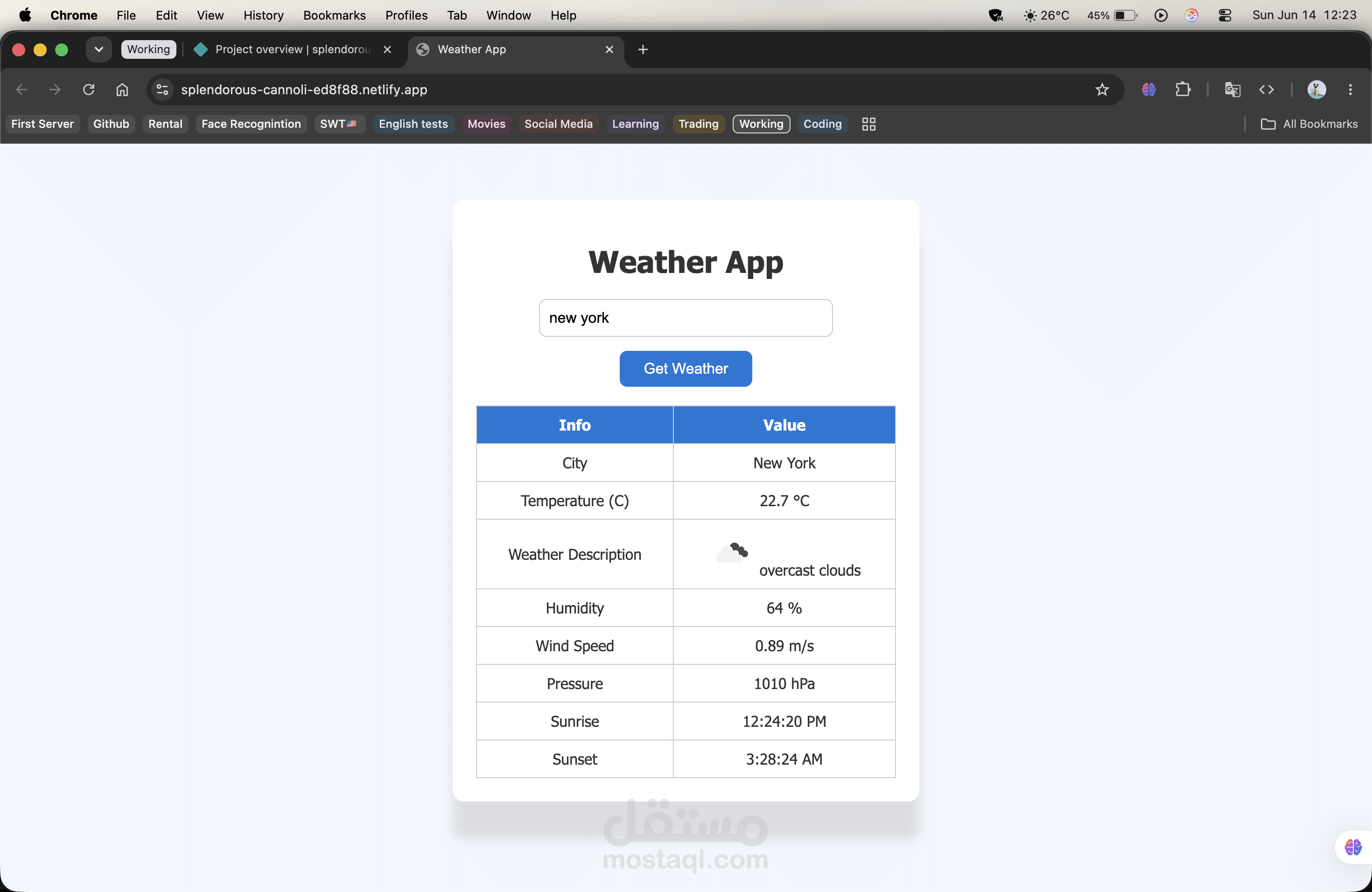This screenshot has height=892, width=1372.
Task: Open the Github bookmark folder
Action: (111, 124)
